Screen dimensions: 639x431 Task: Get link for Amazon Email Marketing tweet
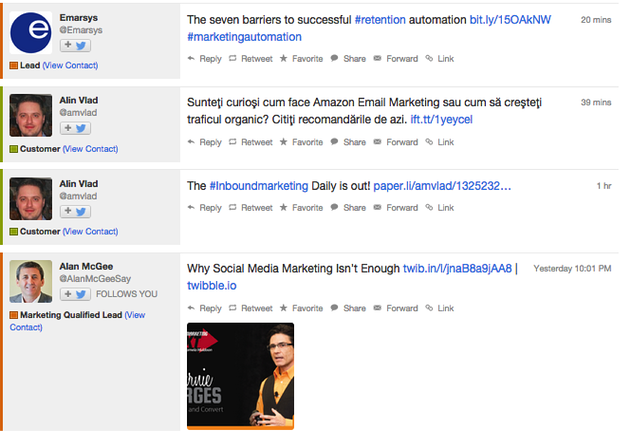(x=440, y=142)
